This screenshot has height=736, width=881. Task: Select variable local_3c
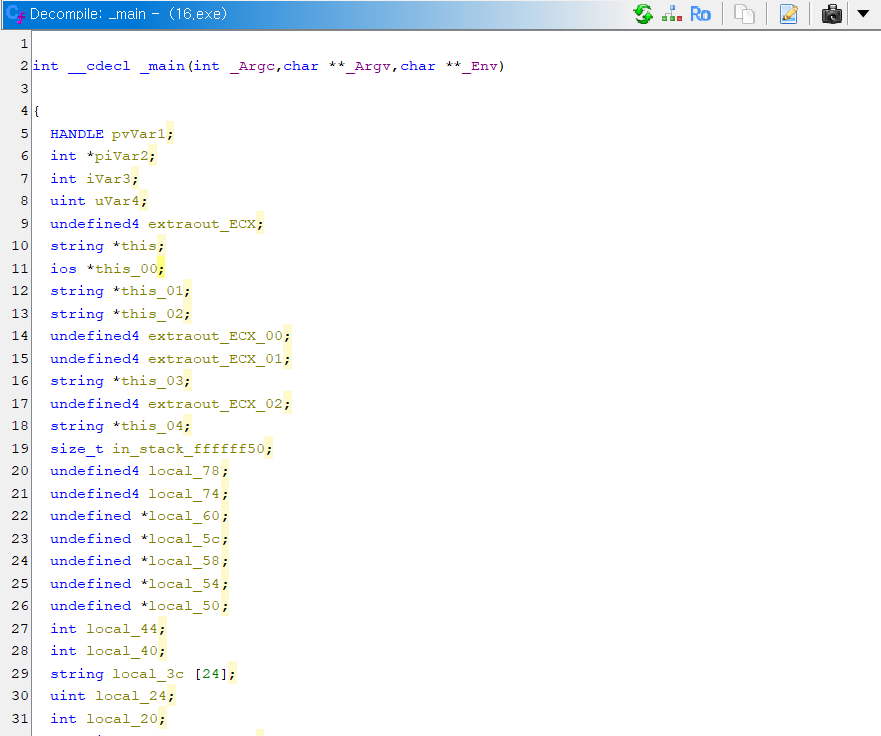148,674
